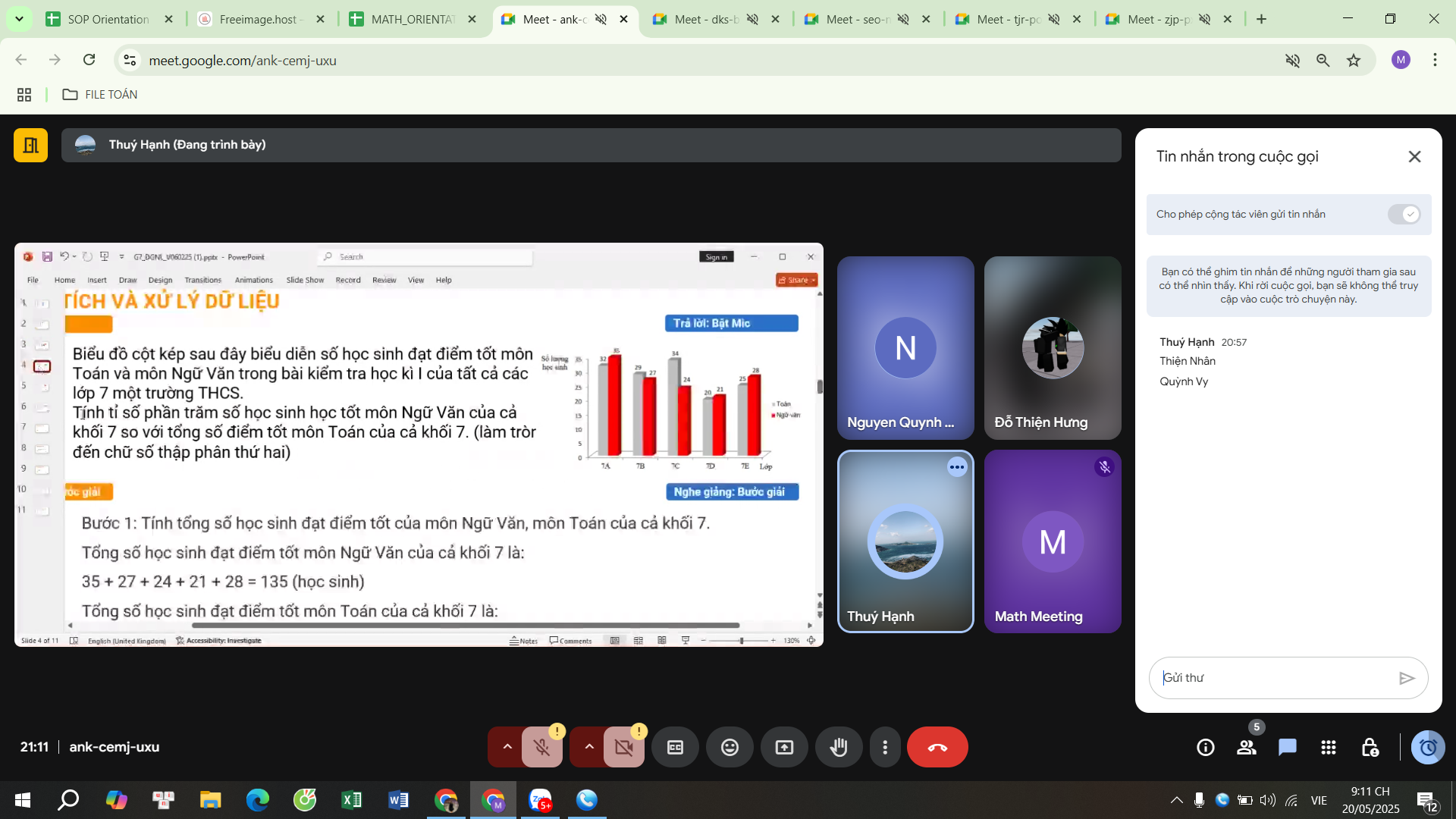Turn on captions with the CC button

coord(675,748)
